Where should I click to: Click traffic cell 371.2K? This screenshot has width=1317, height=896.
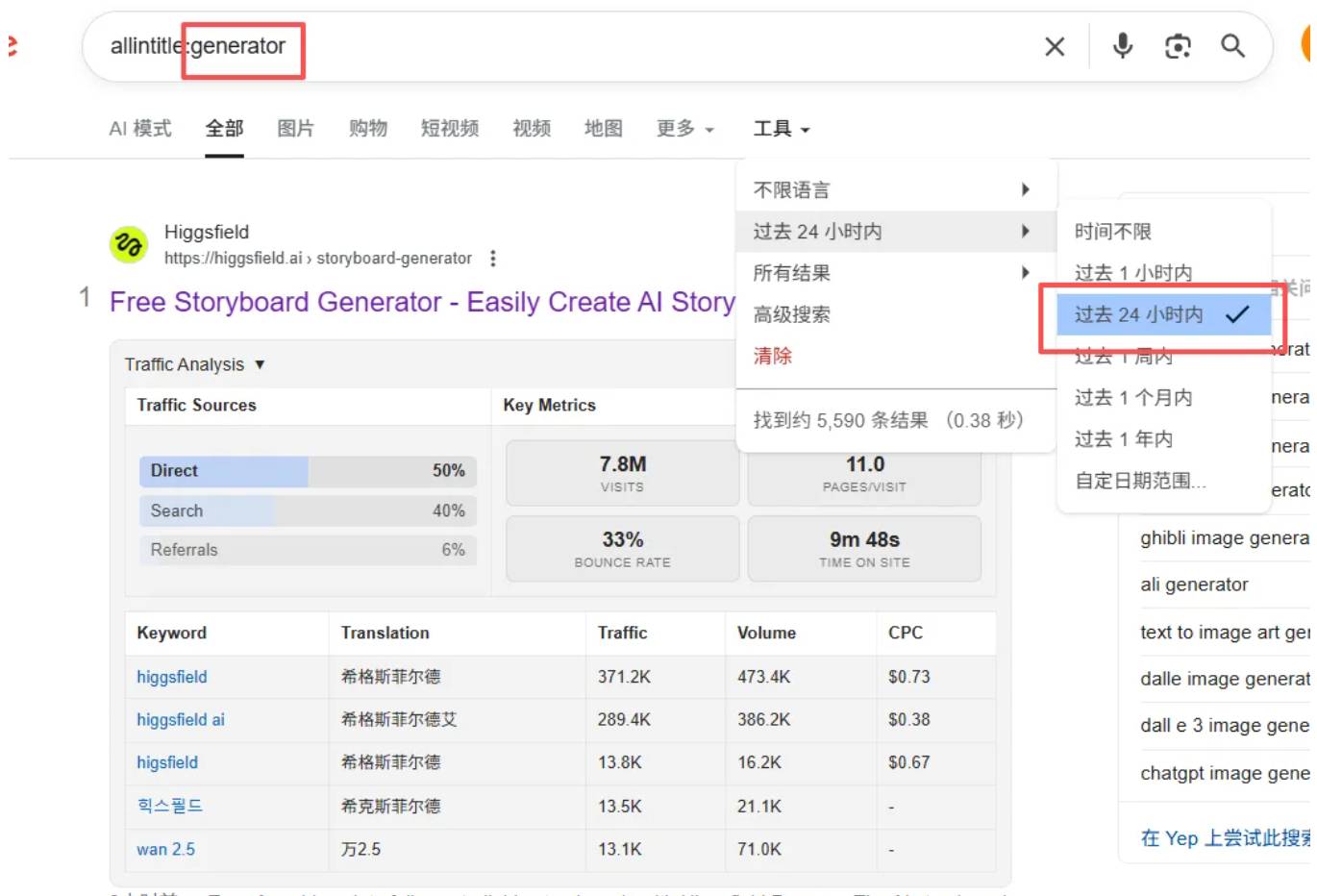[x=624, y=677]
